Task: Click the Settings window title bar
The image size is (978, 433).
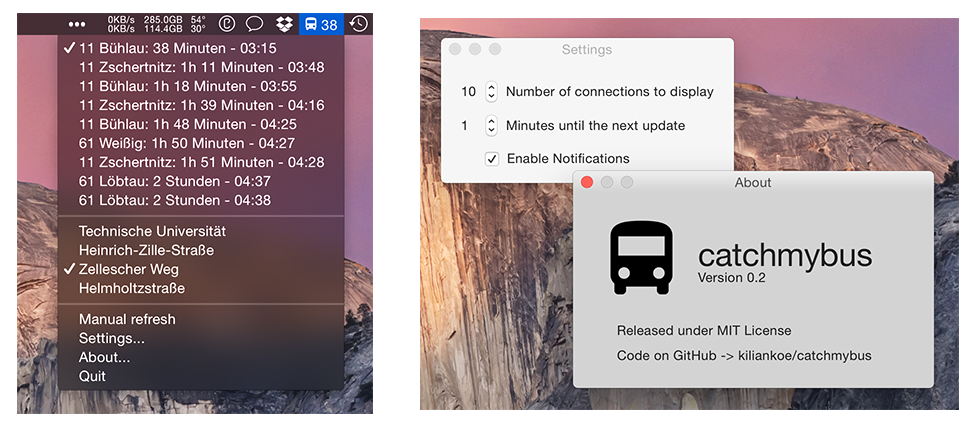Action: click(x=587, y=49)
